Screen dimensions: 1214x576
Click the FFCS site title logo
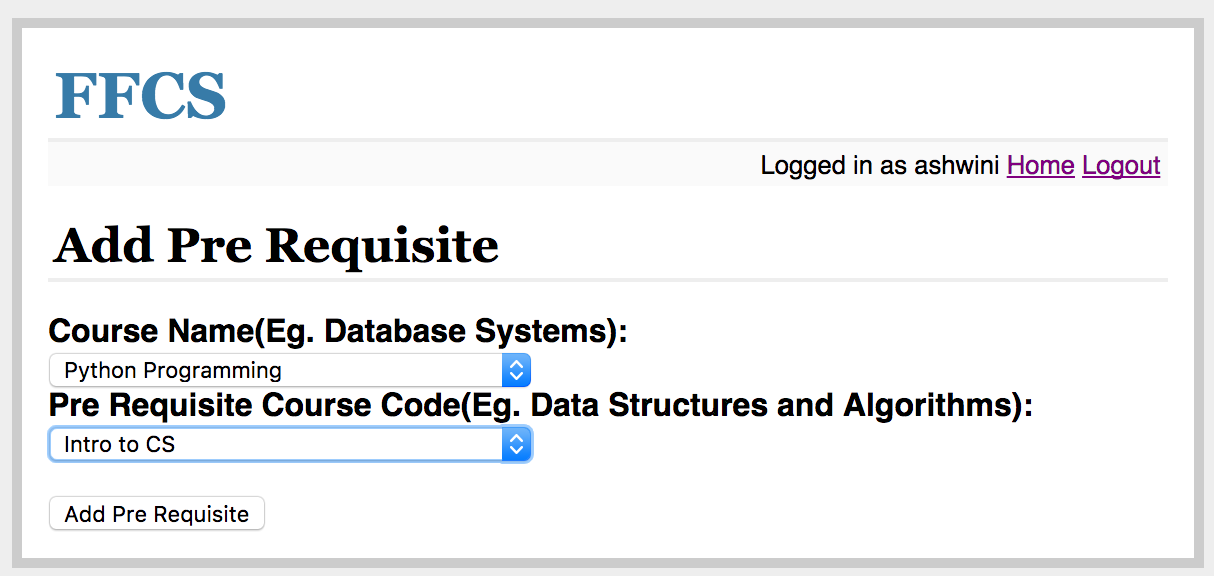coord(141,96)
